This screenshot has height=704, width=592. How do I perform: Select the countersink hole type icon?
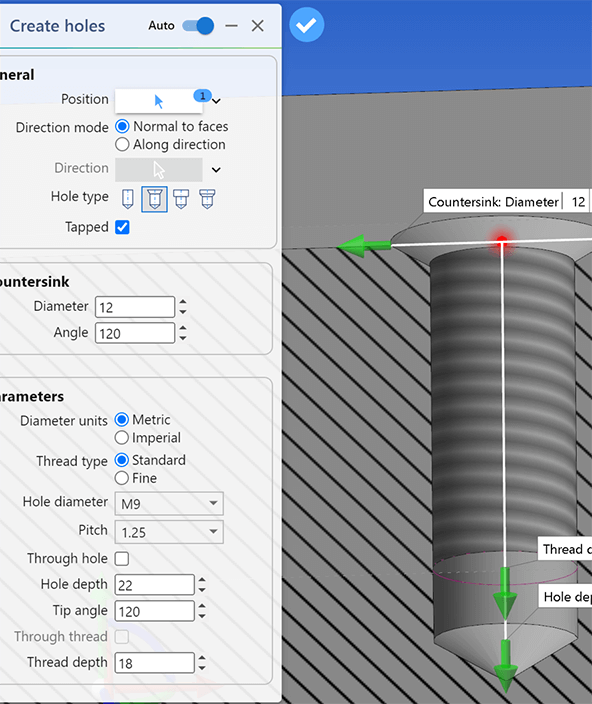pyautogui.click(x=154, y=199)
